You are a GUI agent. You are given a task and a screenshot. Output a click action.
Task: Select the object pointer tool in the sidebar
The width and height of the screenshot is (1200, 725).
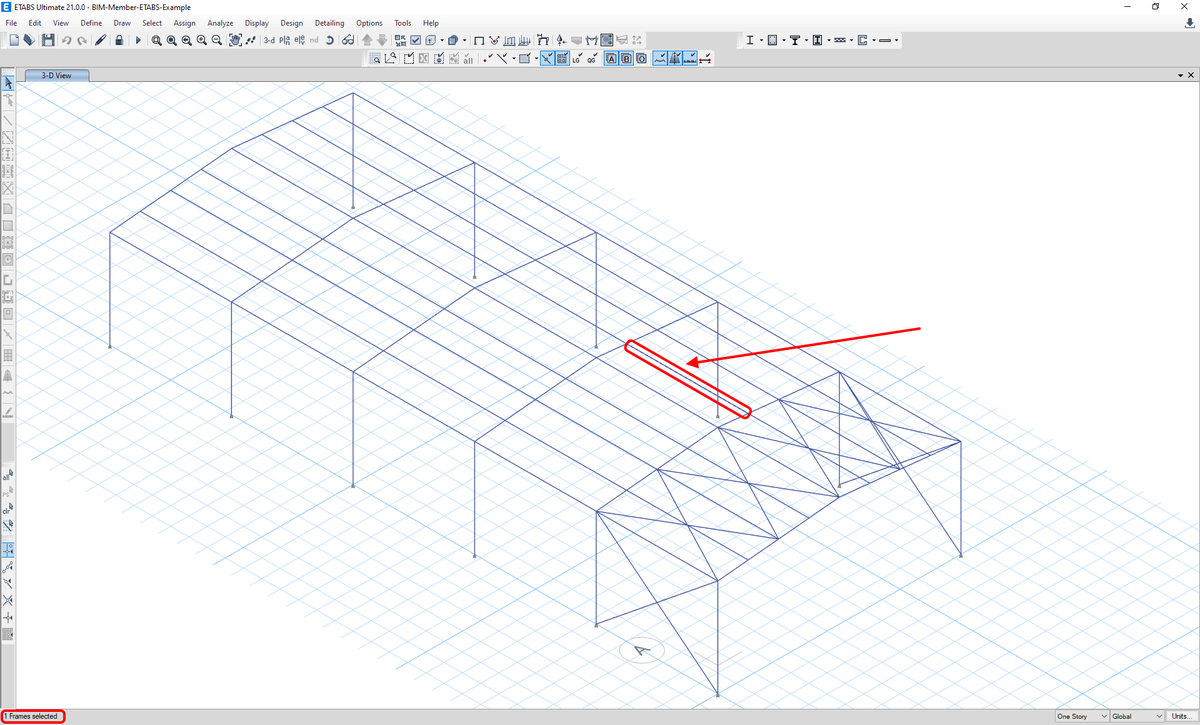click(x=8, y=84)
